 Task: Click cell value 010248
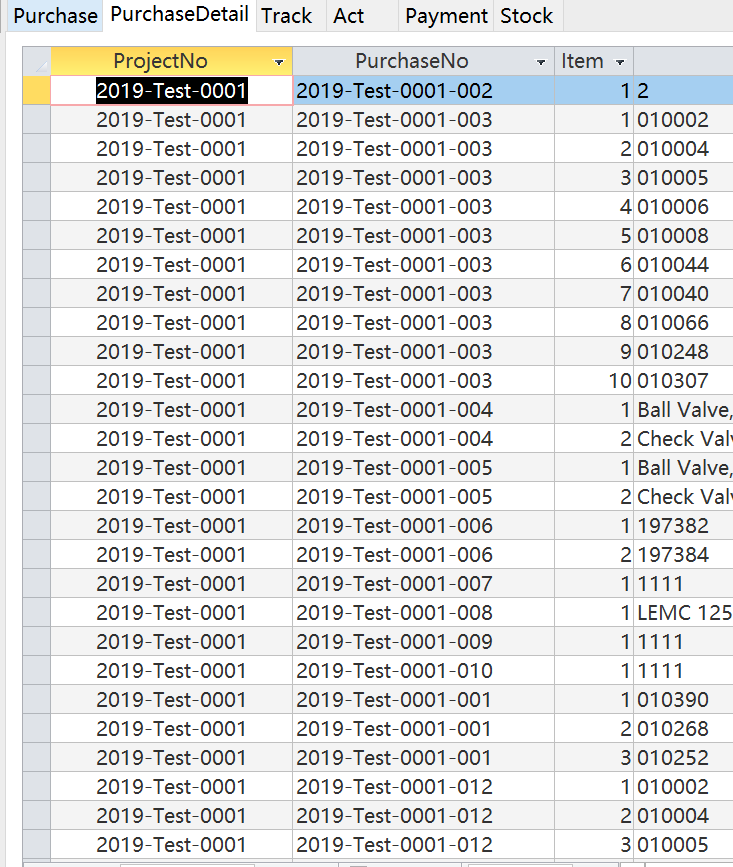683,352
